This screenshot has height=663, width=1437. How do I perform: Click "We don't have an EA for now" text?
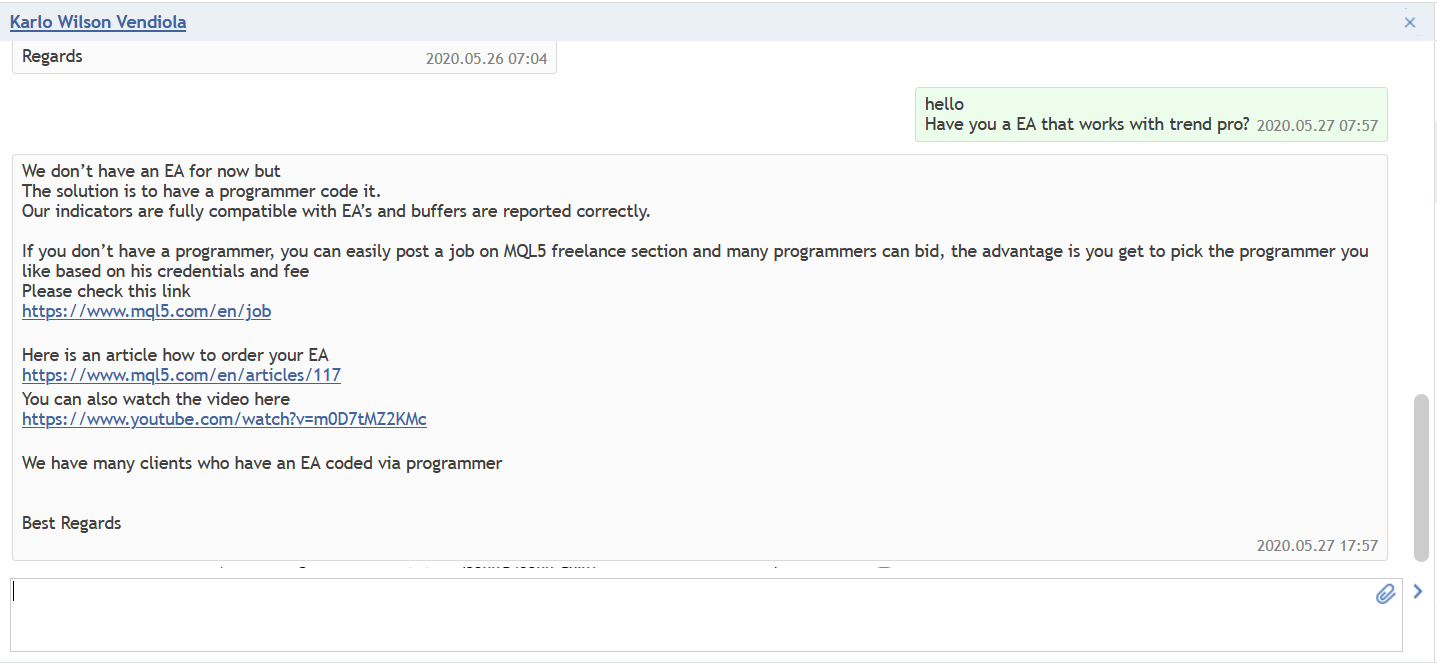coord(151,171)
